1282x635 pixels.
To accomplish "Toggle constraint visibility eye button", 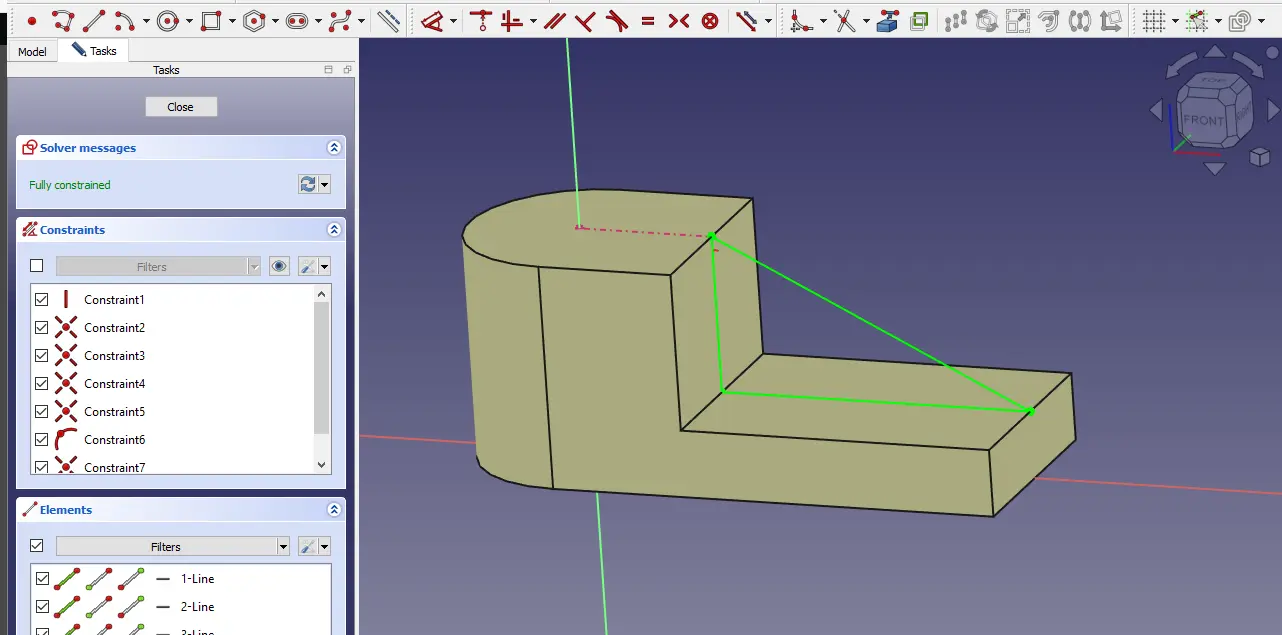I will pyautogui.click(x=279, y=266).
